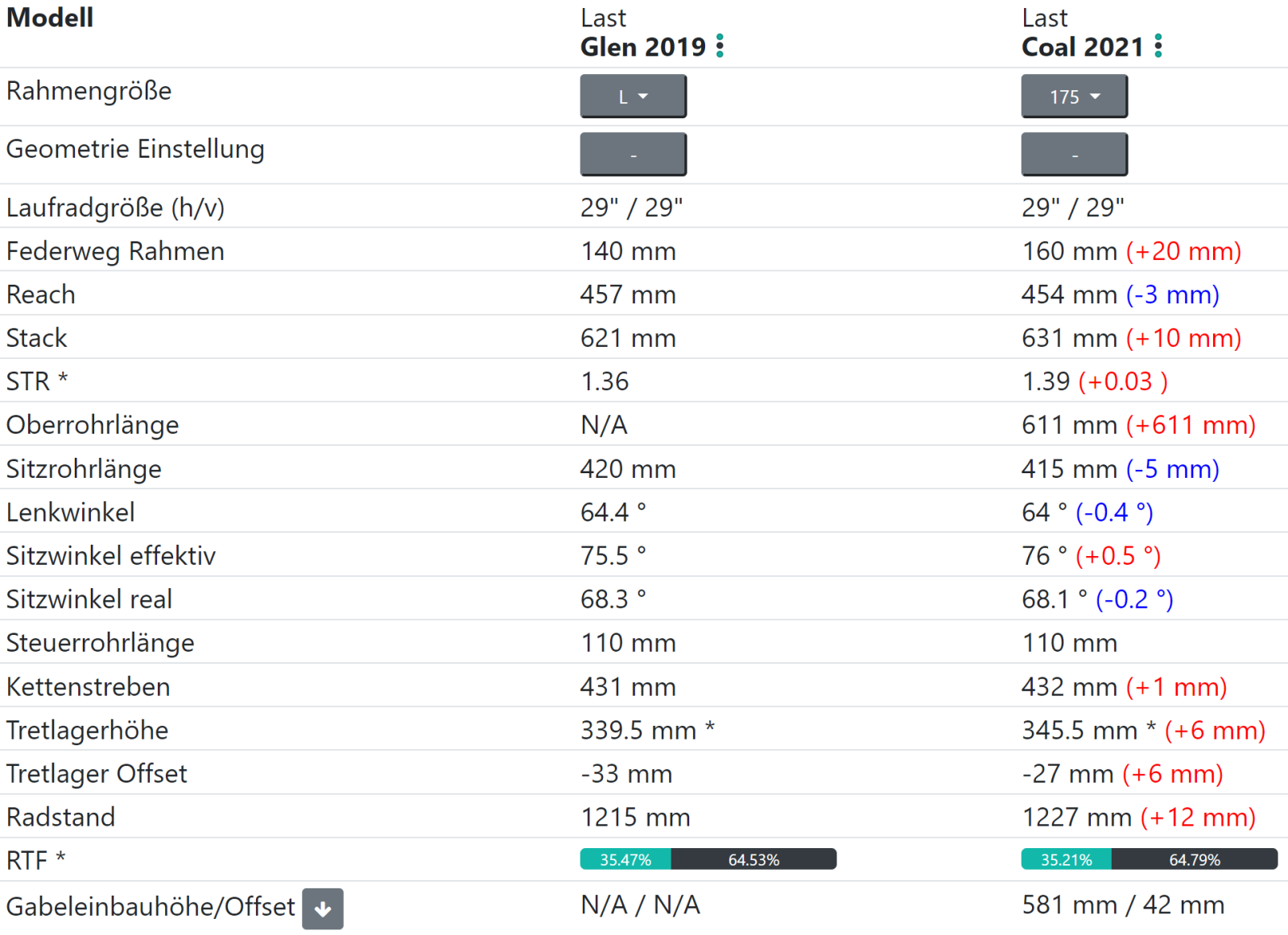Click the Modell column header

50,18
